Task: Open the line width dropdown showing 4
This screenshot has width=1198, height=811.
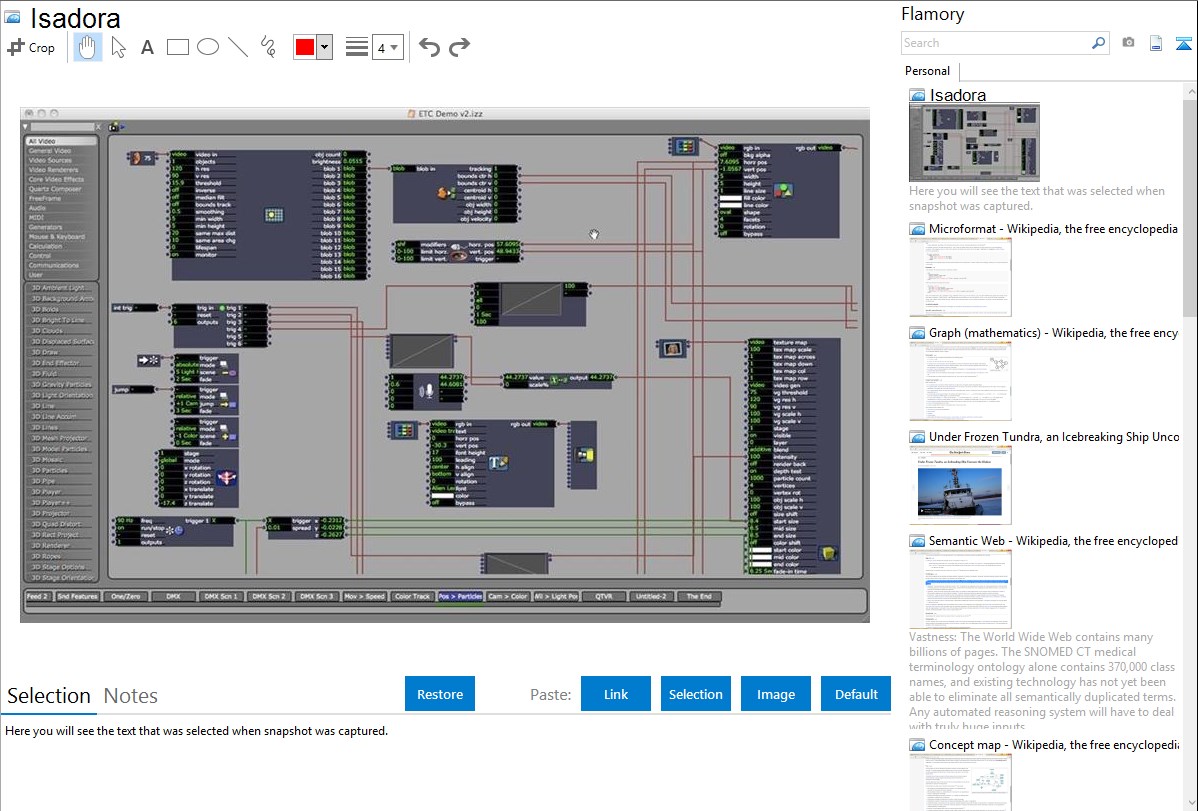Action: (387, 47)
